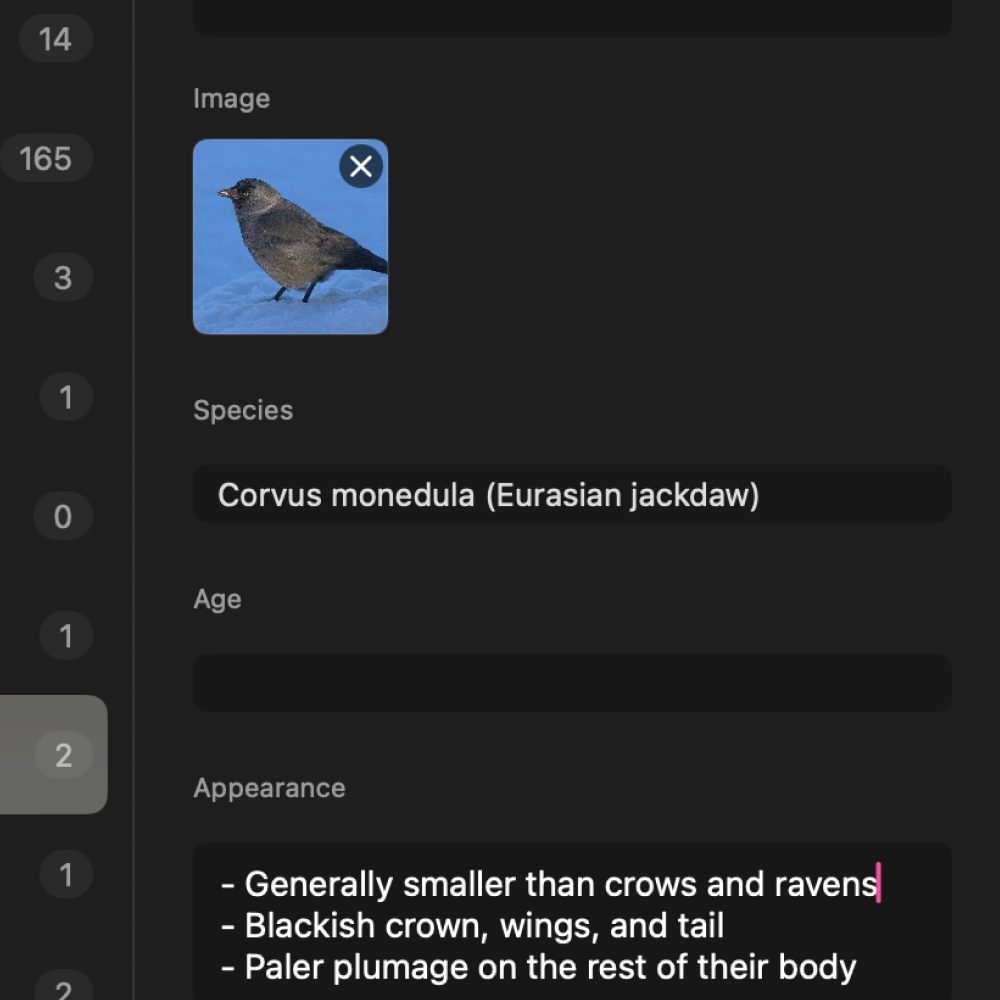This screenshot has height=1000, width=1000.
Task: Click the Species field containing Corvus monedula
Action: coord(571,494)
